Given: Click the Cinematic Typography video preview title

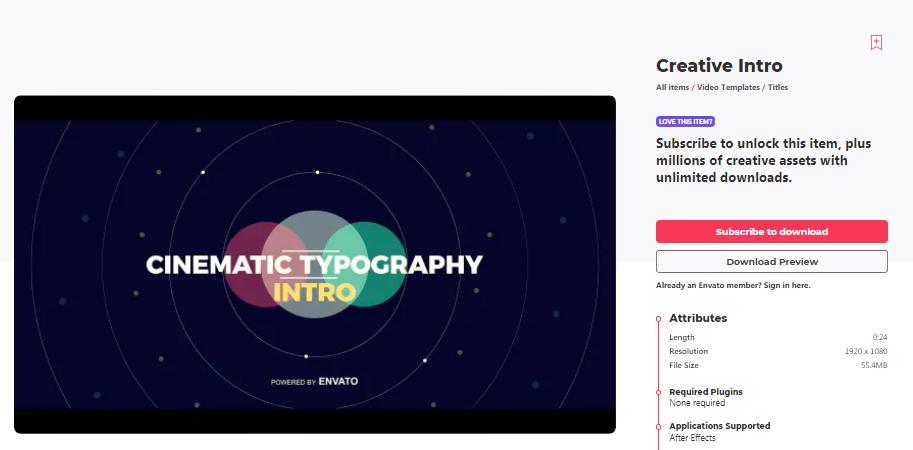Looking at the screenshot, I should click(314, 265).
